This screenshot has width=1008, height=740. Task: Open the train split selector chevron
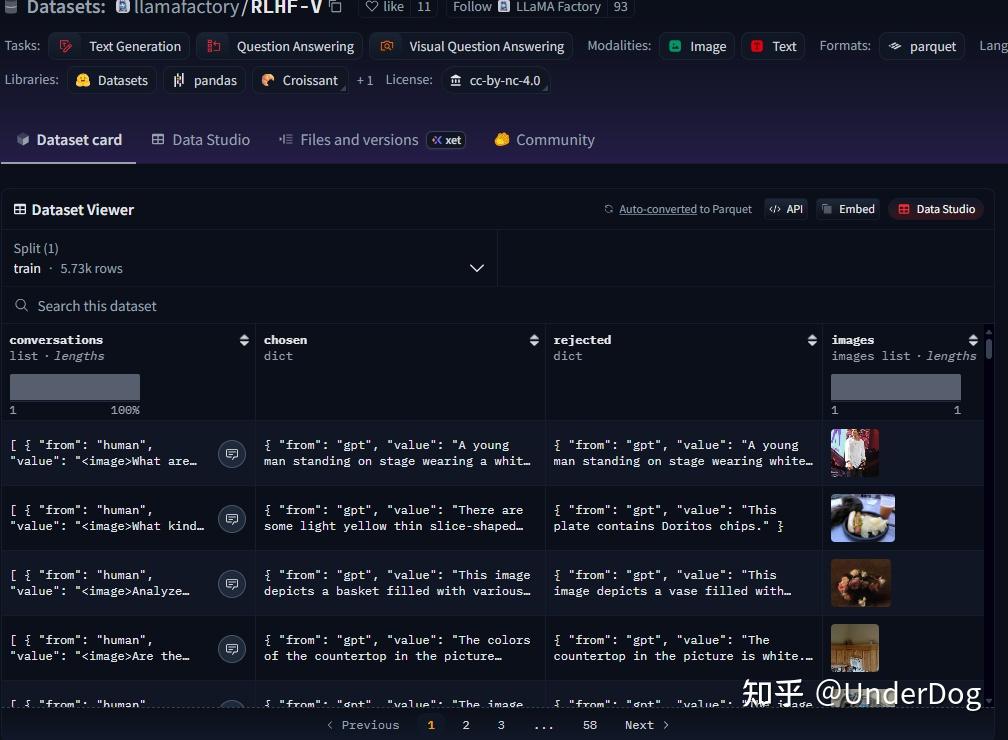tap(477, 267)
